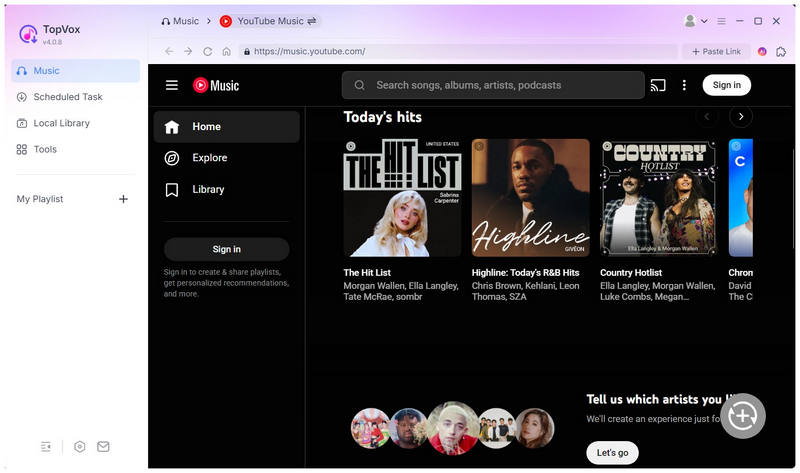Select Explore in YouTube Music navigation

[227, 158]
